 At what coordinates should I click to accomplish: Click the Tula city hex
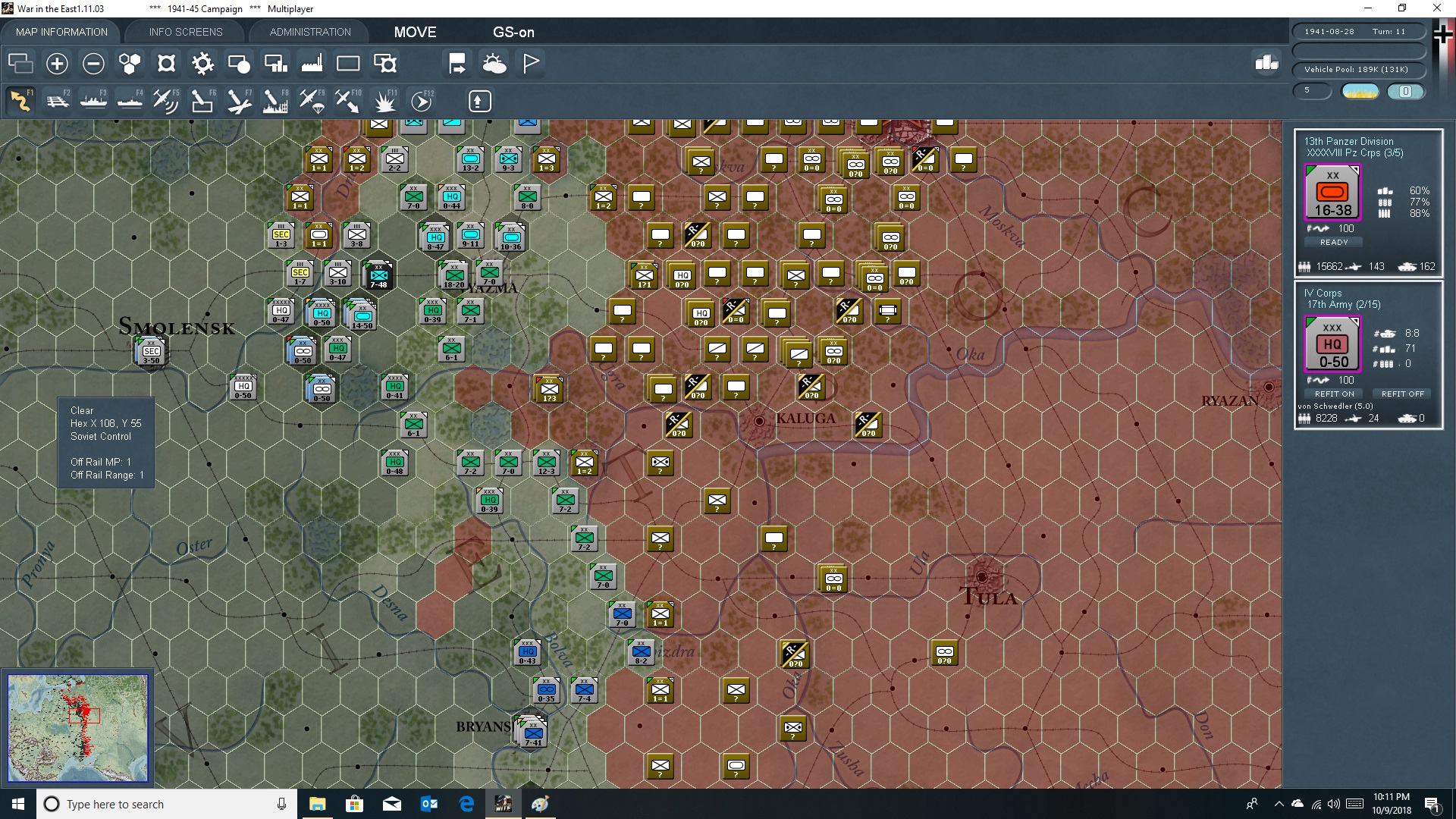pos(982,576)
